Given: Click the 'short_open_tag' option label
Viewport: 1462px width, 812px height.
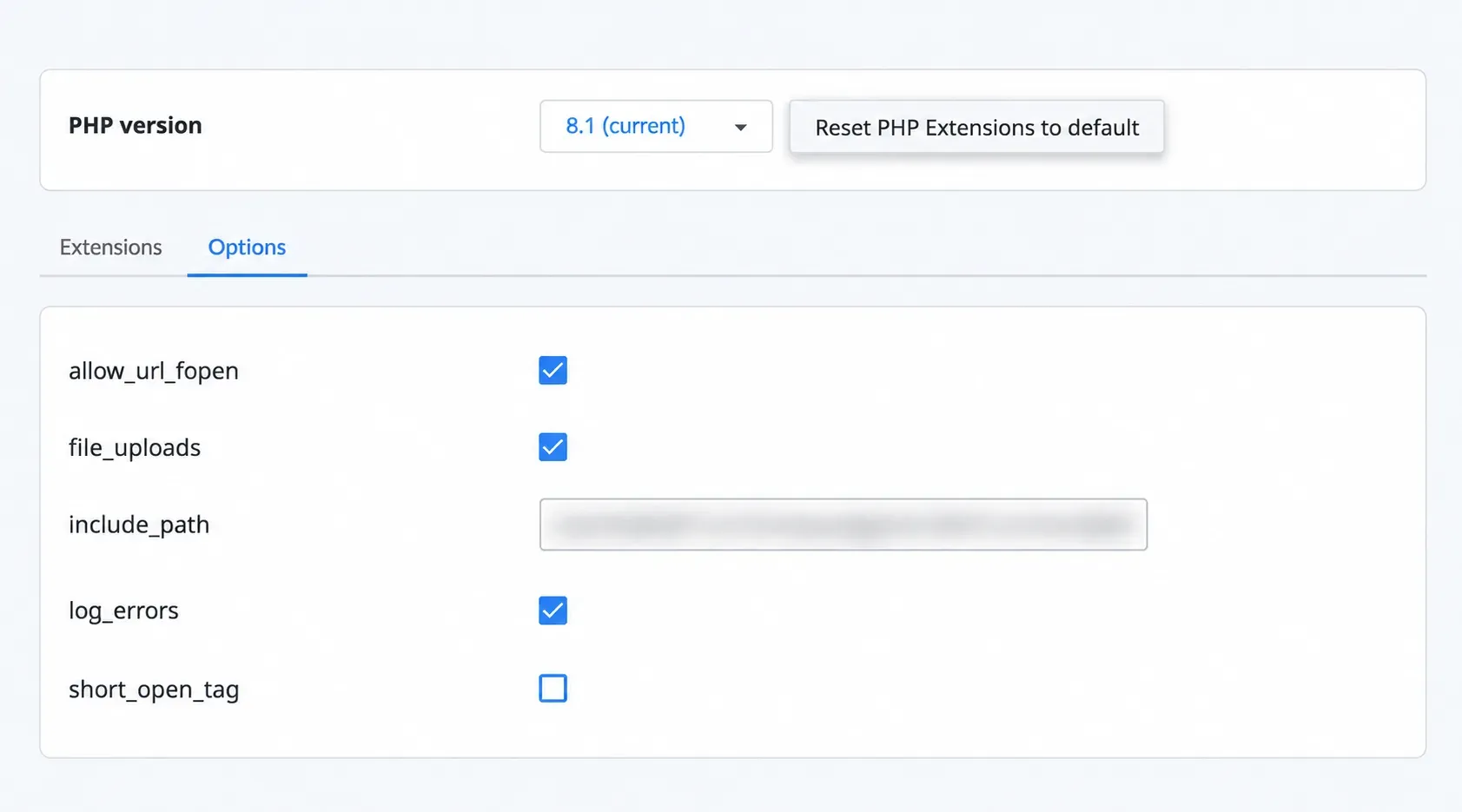Looking at the screenshot, I should pos(154,690).
